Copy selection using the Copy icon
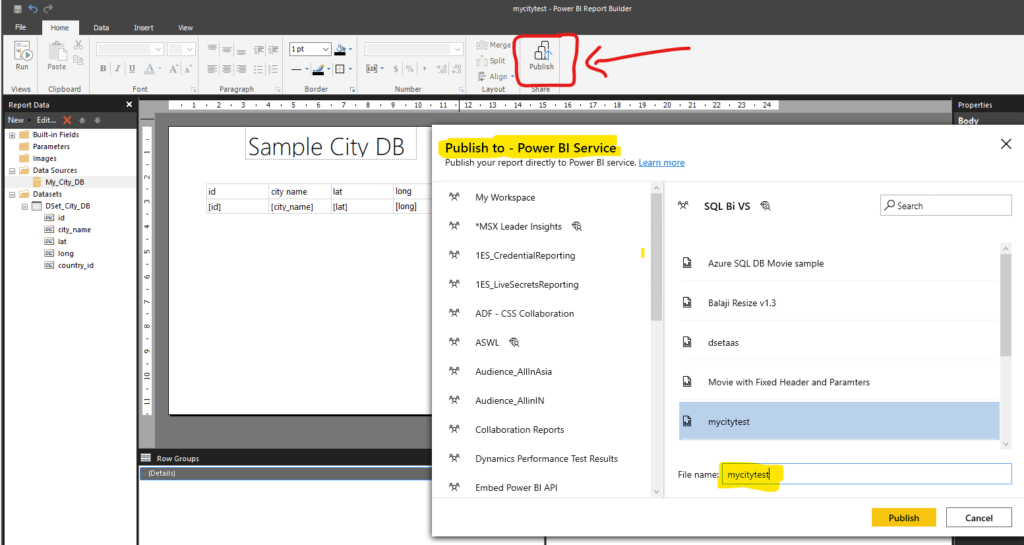Viewport: 1024px width, 545px height. pos(78,60)
